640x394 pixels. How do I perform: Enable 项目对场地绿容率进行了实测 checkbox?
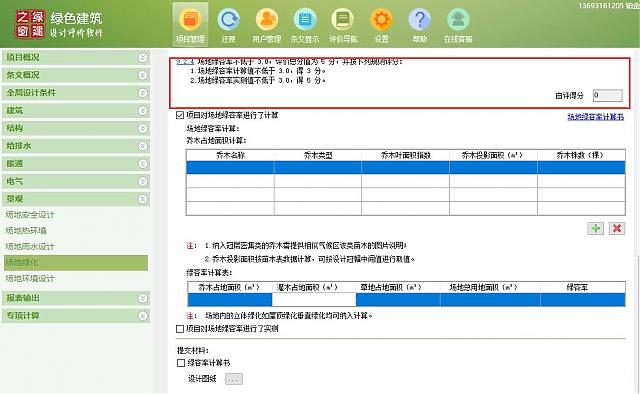180,329
